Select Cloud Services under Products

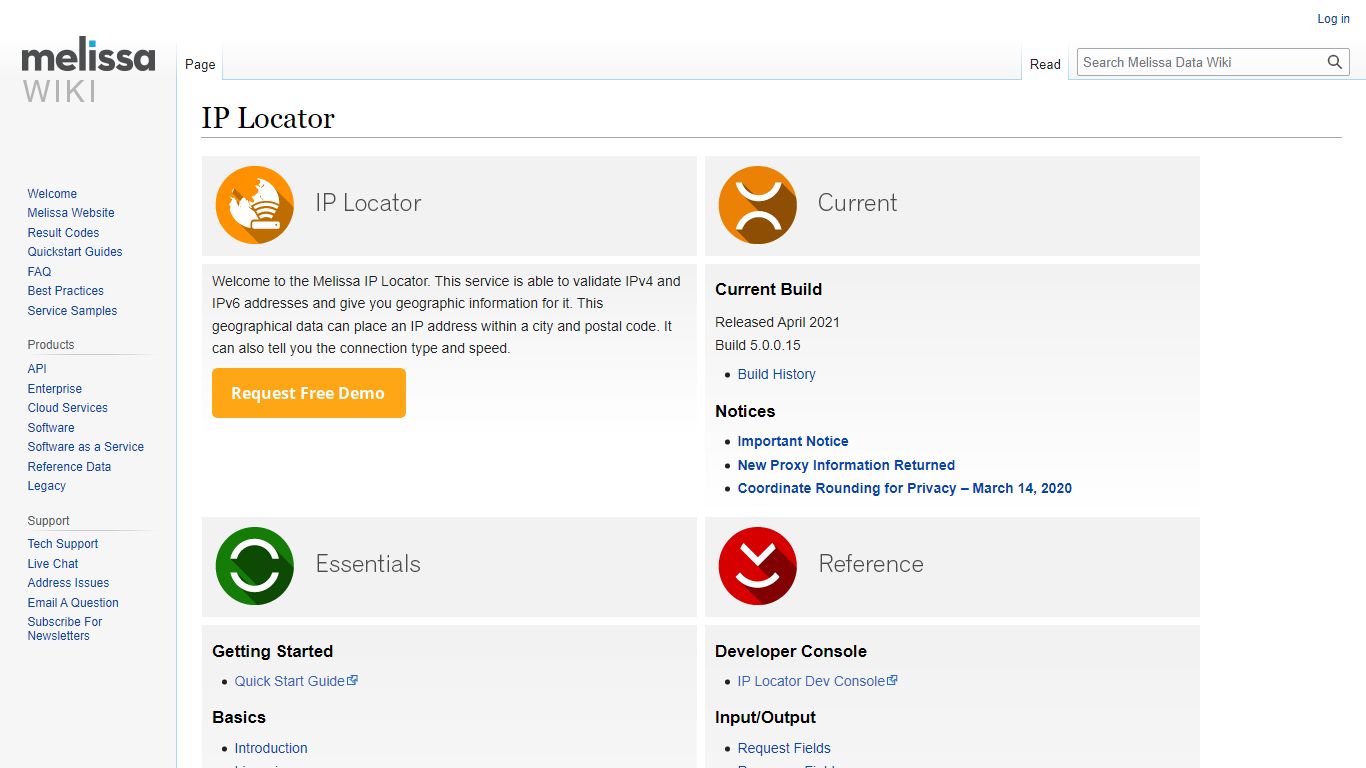[x=68, y=408]
